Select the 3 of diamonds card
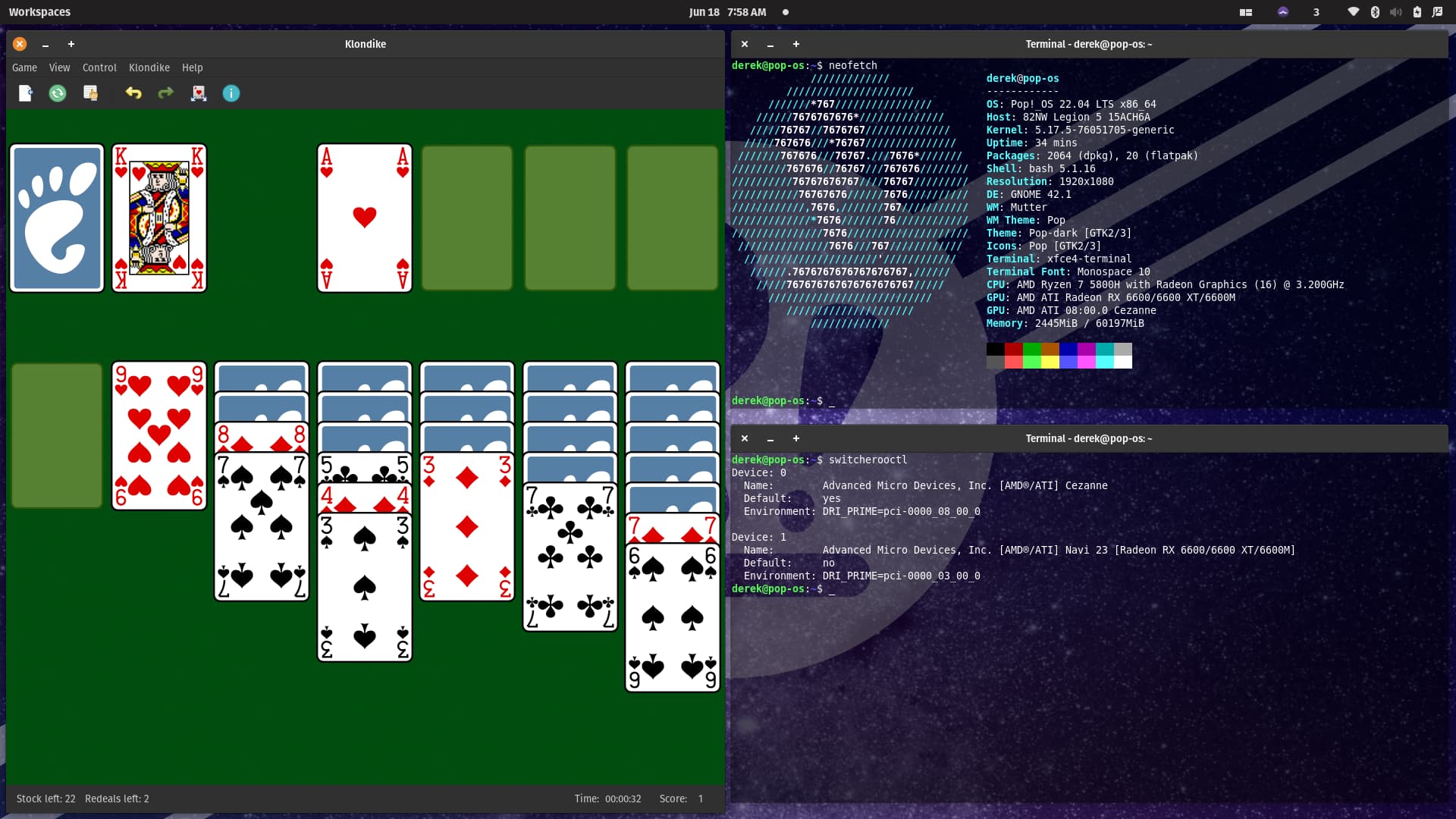The image size is (1456, 819). coord(467,527)
